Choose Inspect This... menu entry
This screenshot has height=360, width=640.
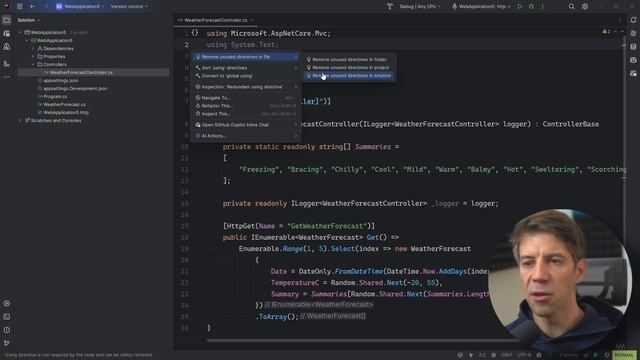246,114
